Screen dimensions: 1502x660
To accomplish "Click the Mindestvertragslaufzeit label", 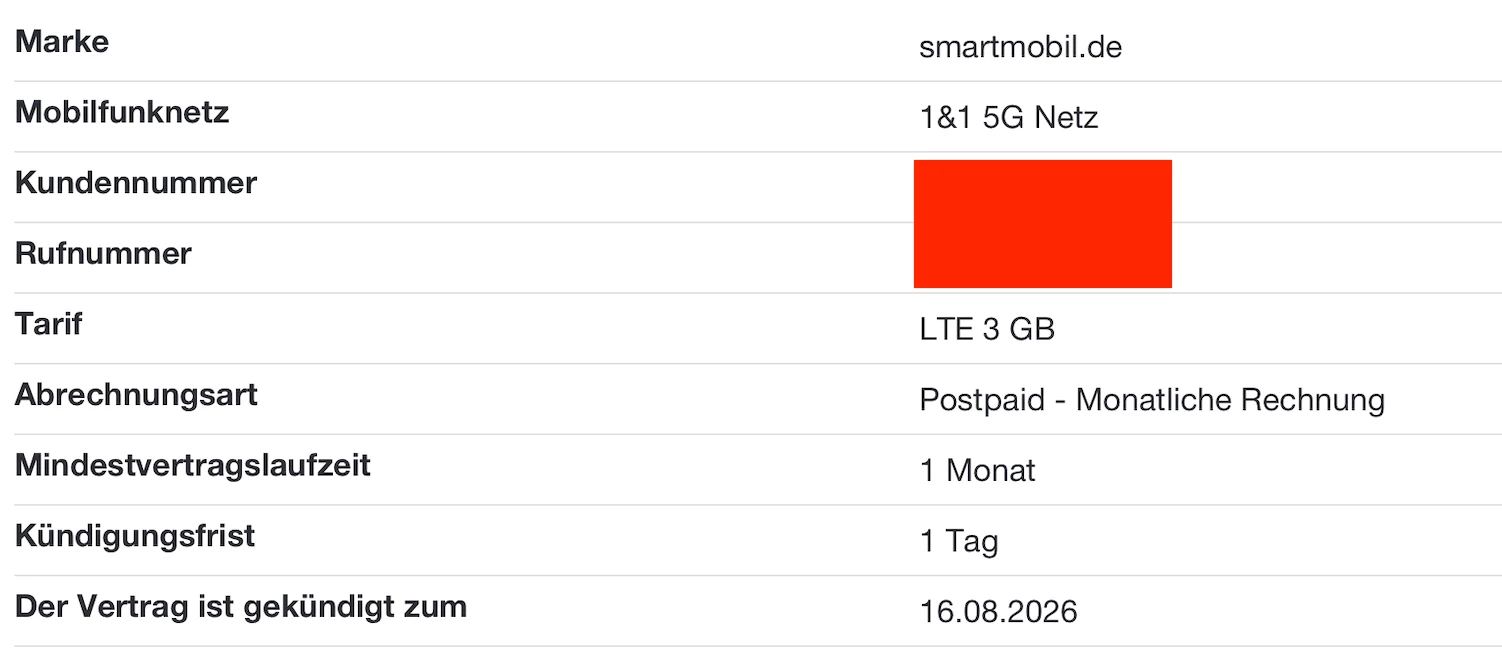I will tap(193, 465).
